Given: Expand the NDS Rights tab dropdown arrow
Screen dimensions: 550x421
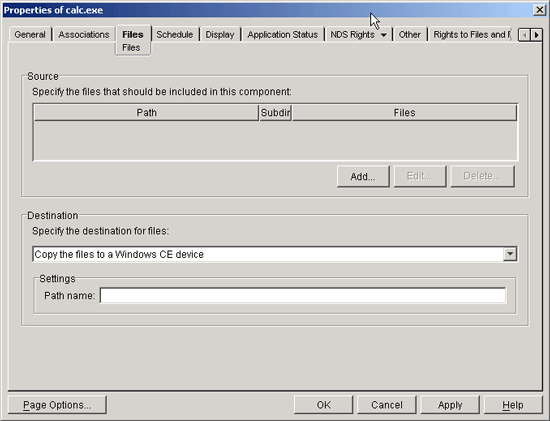Looking at the screenshot, I should [383, 35].
